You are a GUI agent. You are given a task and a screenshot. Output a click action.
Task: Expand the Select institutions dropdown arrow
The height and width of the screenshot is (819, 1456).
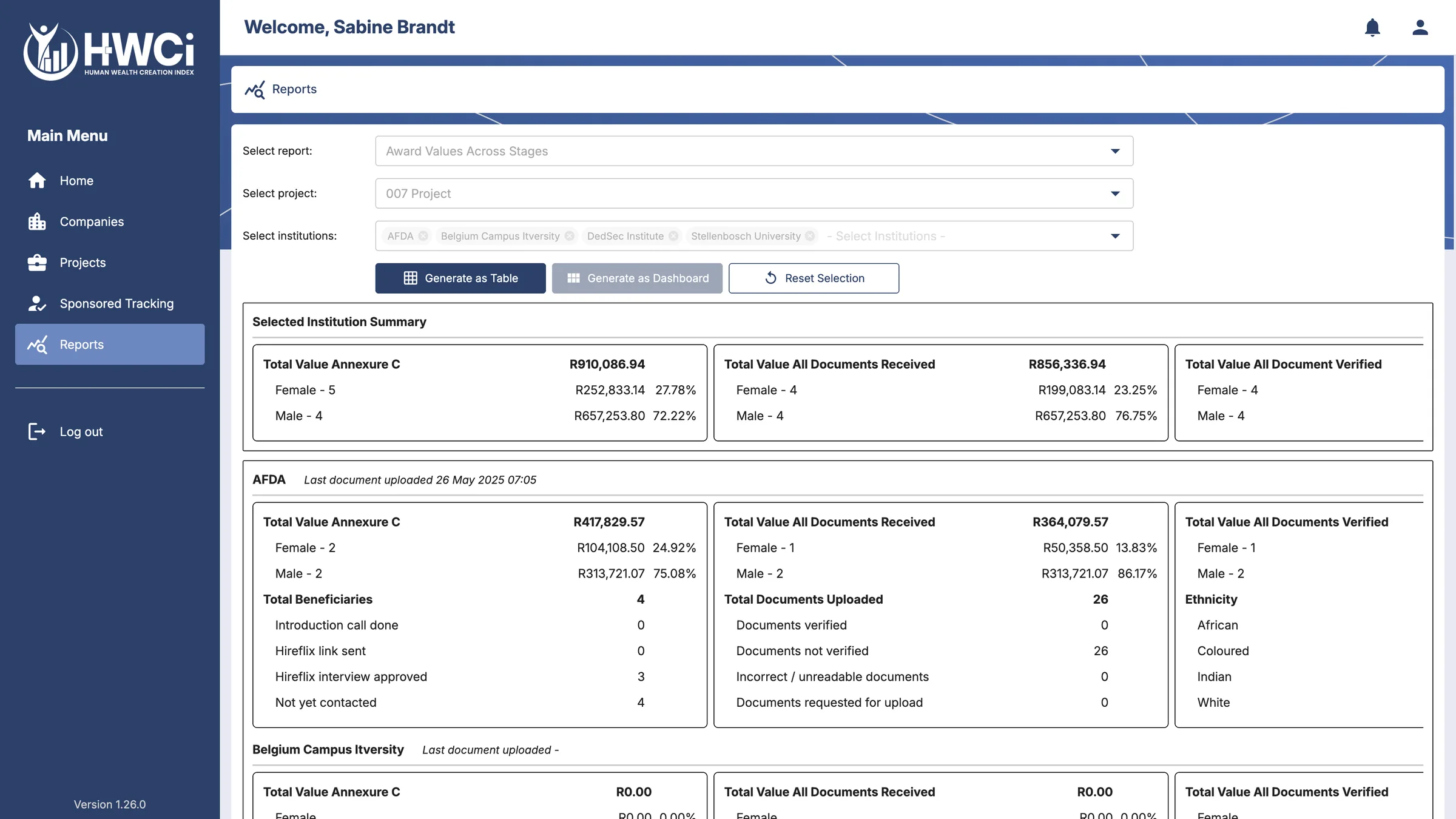tap(1115, 236)
